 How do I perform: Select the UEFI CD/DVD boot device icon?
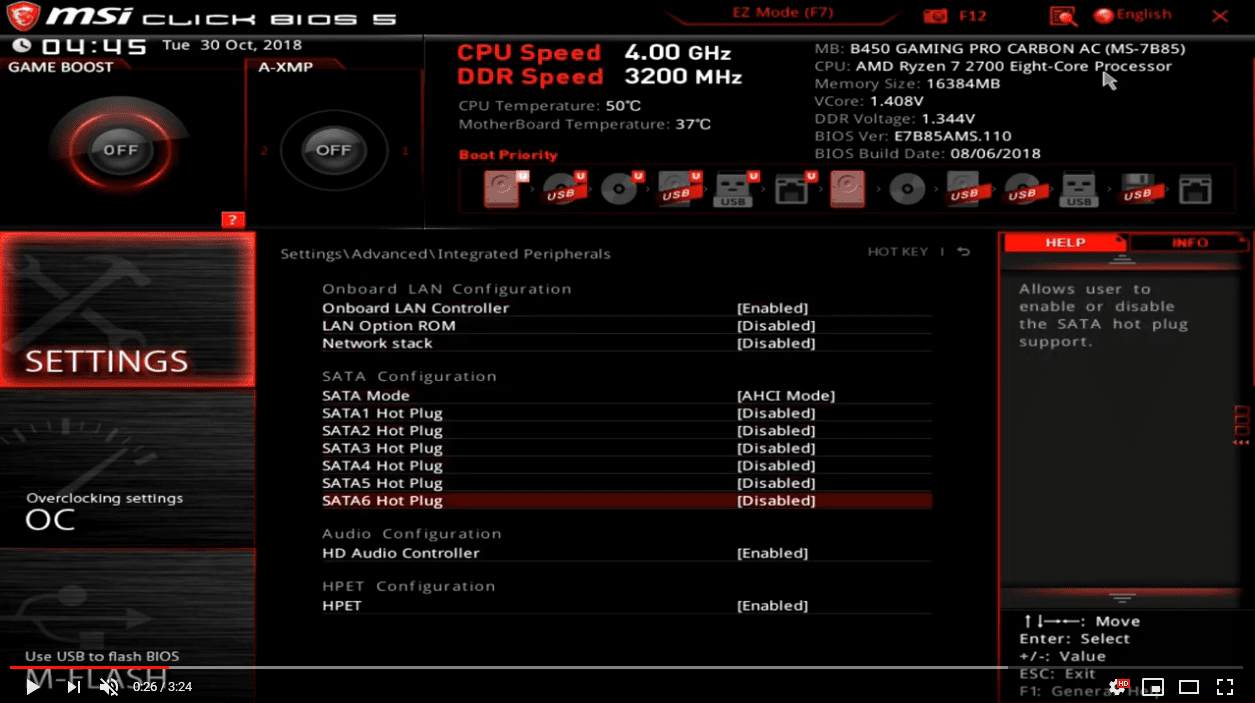[x=621, y=189]
